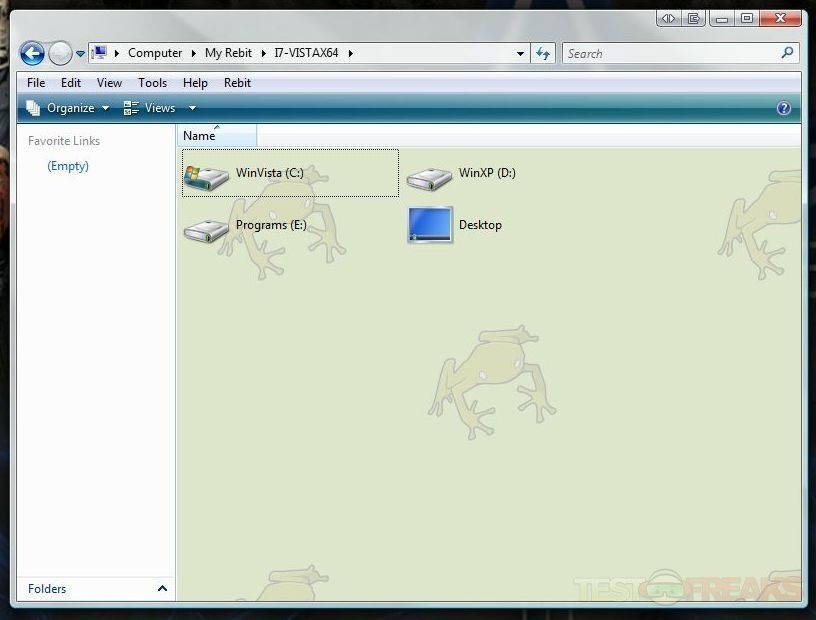Open the Organize dropdown menu

tap(68, 108)
